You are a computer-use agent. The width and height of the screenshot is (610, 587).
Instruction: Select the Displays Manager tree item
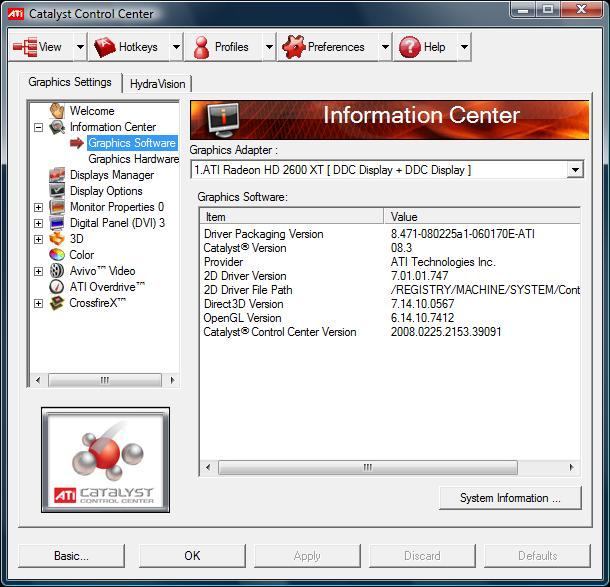point(112,175)
